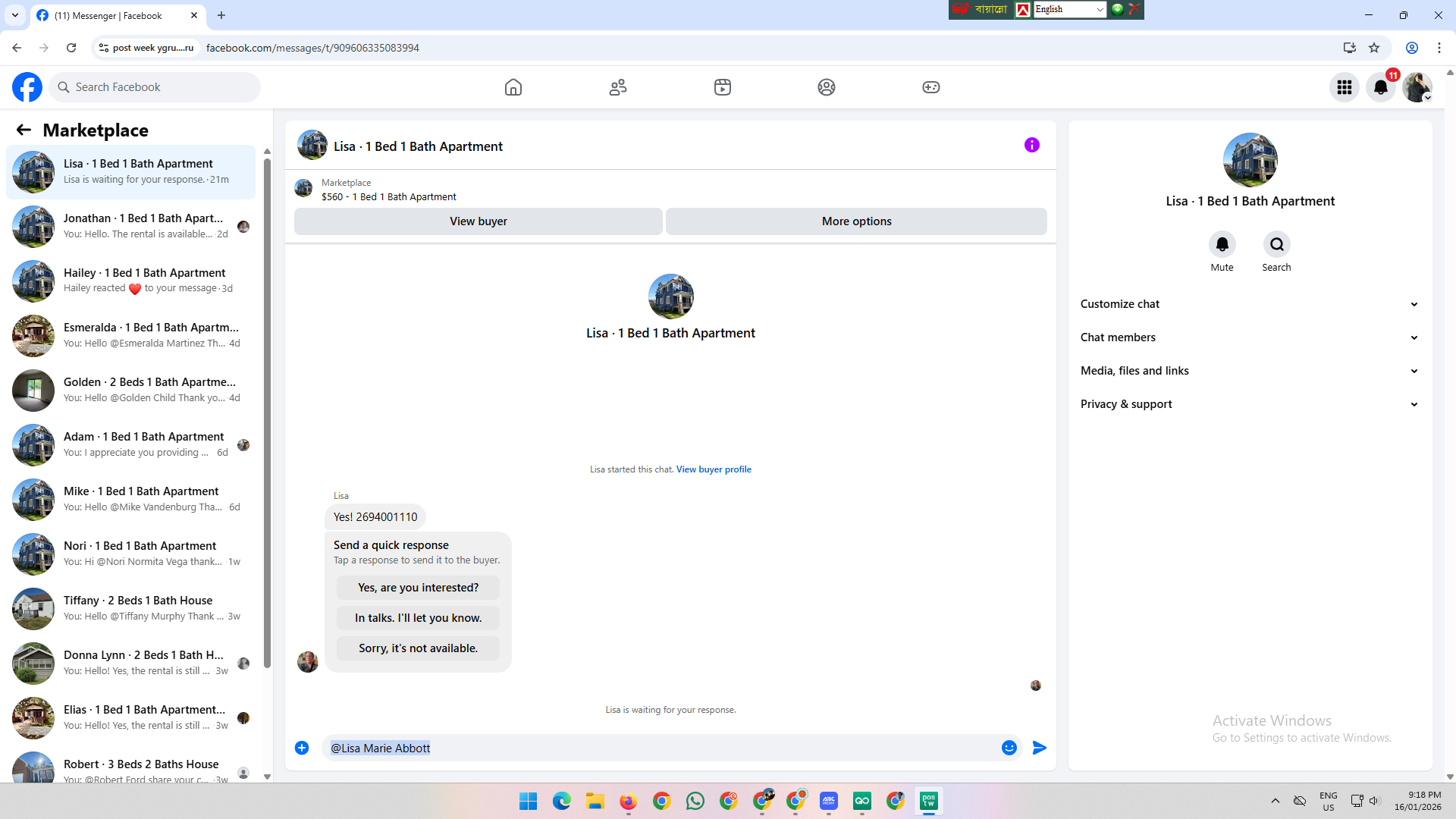Open WhatsApp from the Windows taskbar
The width and height of the screenshot is (1456, 819).
coord(695,801)
